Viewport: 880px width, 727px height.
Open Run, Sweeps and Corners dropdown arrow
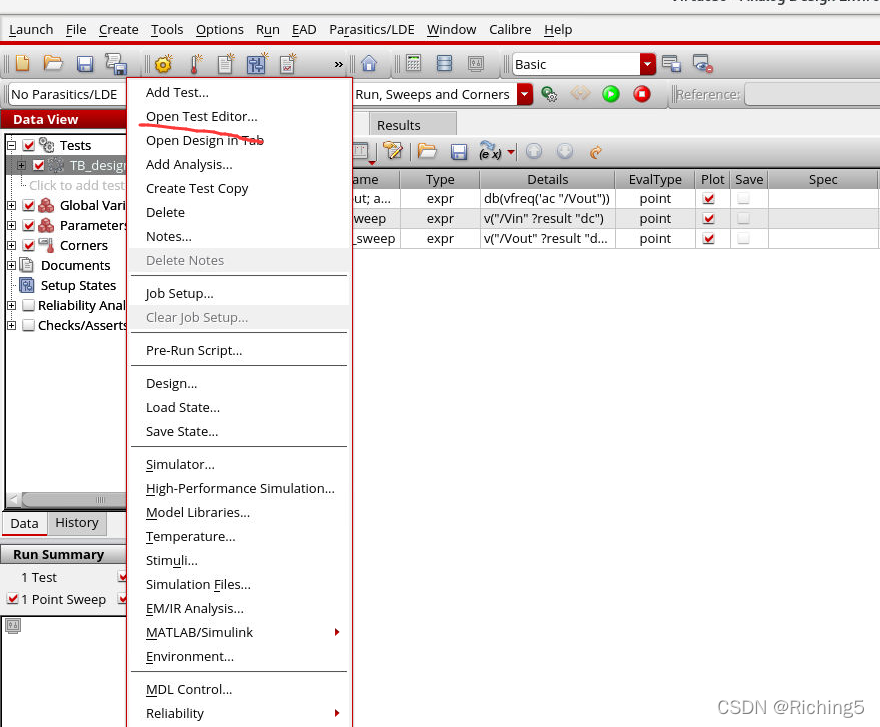coord(525,94)
